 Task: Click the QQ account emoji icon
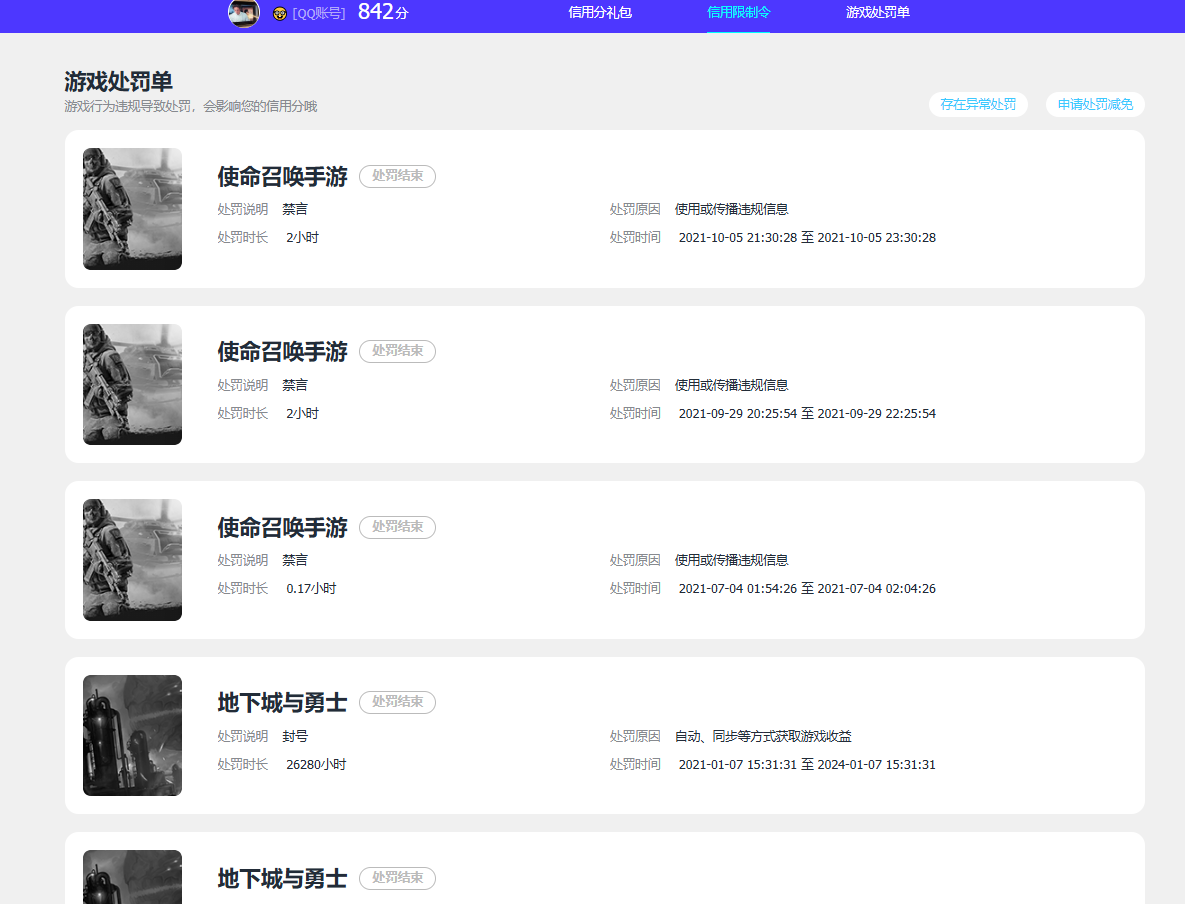click(x=280, y=14)
